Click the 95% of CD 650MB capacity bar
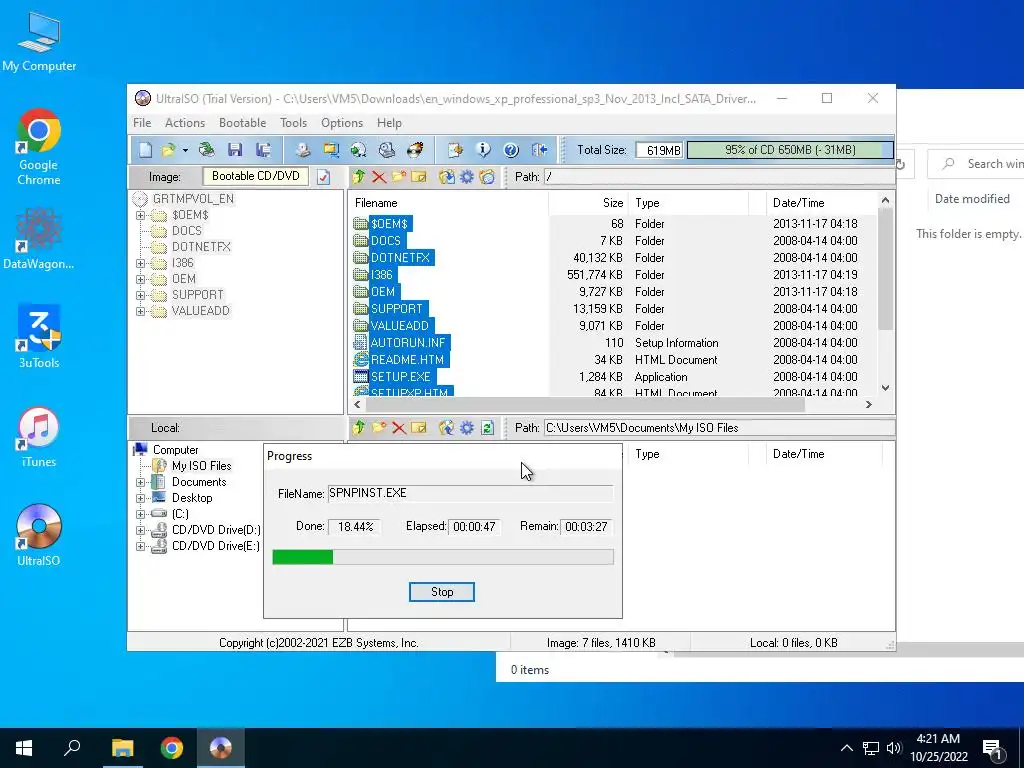 click(x=790, y=150)
